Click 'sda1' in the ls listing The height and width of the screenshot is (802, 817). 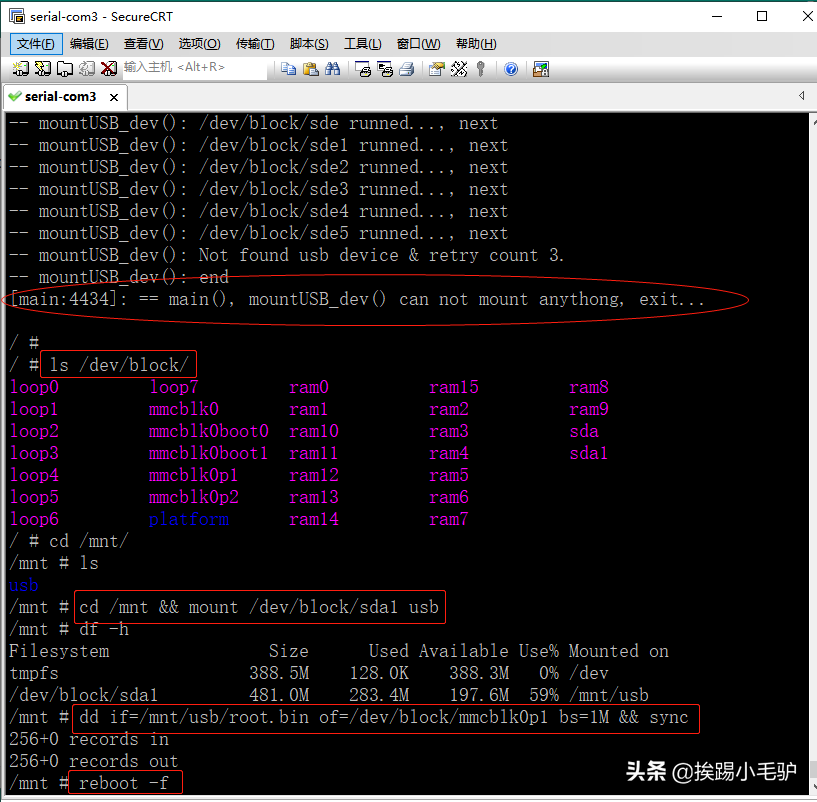[x=589, y=453]
